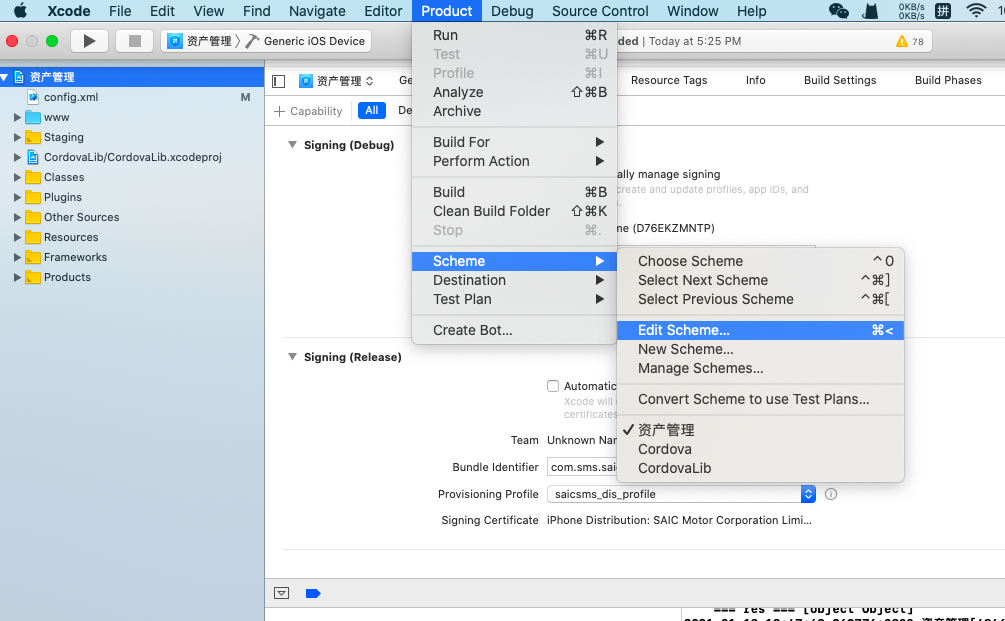The height and width of the screenshot is (621, 1005).
Task: Open the Build Phases tab
Action: click(948, 80)
